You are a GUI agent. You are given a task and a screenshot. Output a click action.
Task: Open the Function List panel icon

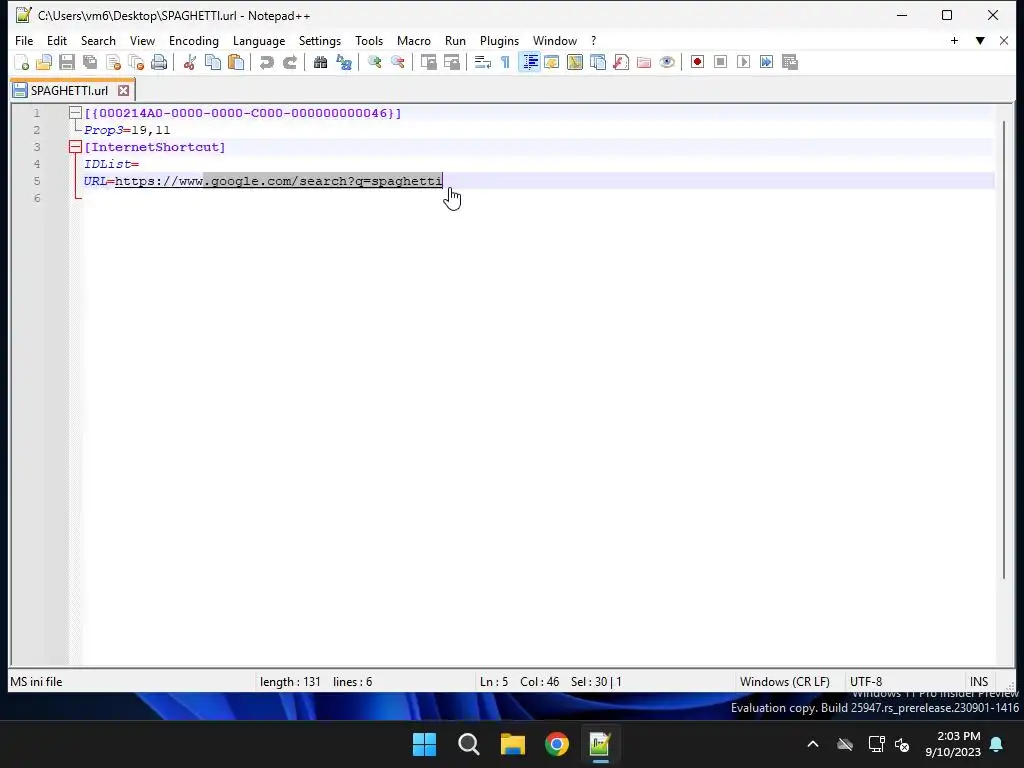click(621, 62)
